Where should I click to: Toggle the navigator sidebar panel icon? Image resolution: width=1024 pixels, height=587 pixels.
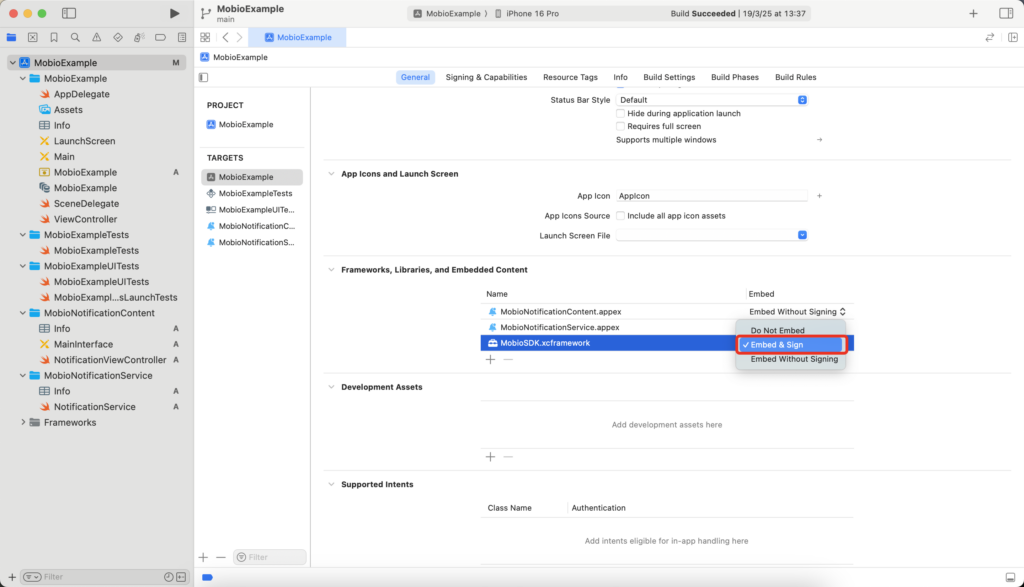click(x=69, y=13)
